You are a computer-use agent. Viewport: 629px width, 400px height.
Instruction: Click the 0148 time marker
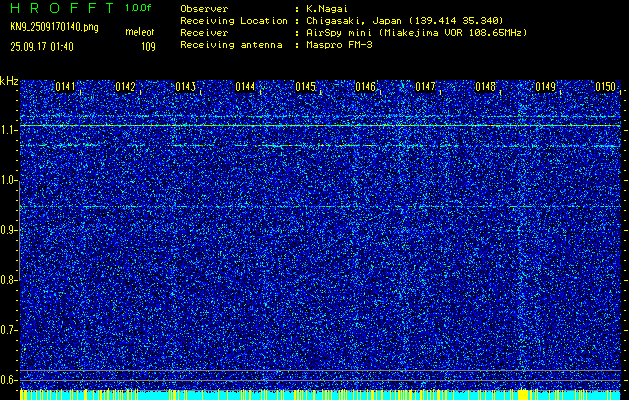[485, 87]
